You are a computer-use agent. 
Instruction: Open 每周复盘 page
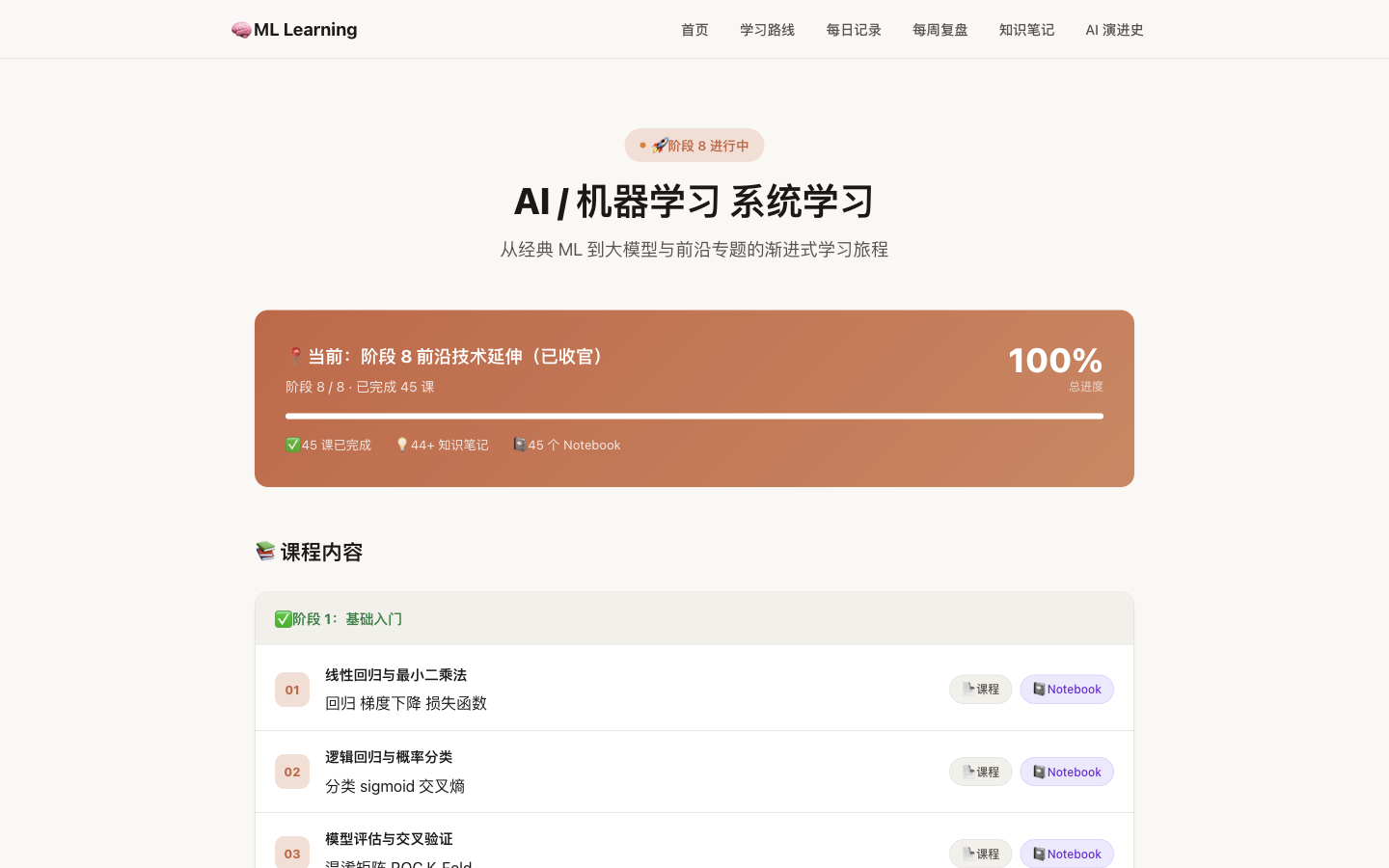[x=940, y=30]
